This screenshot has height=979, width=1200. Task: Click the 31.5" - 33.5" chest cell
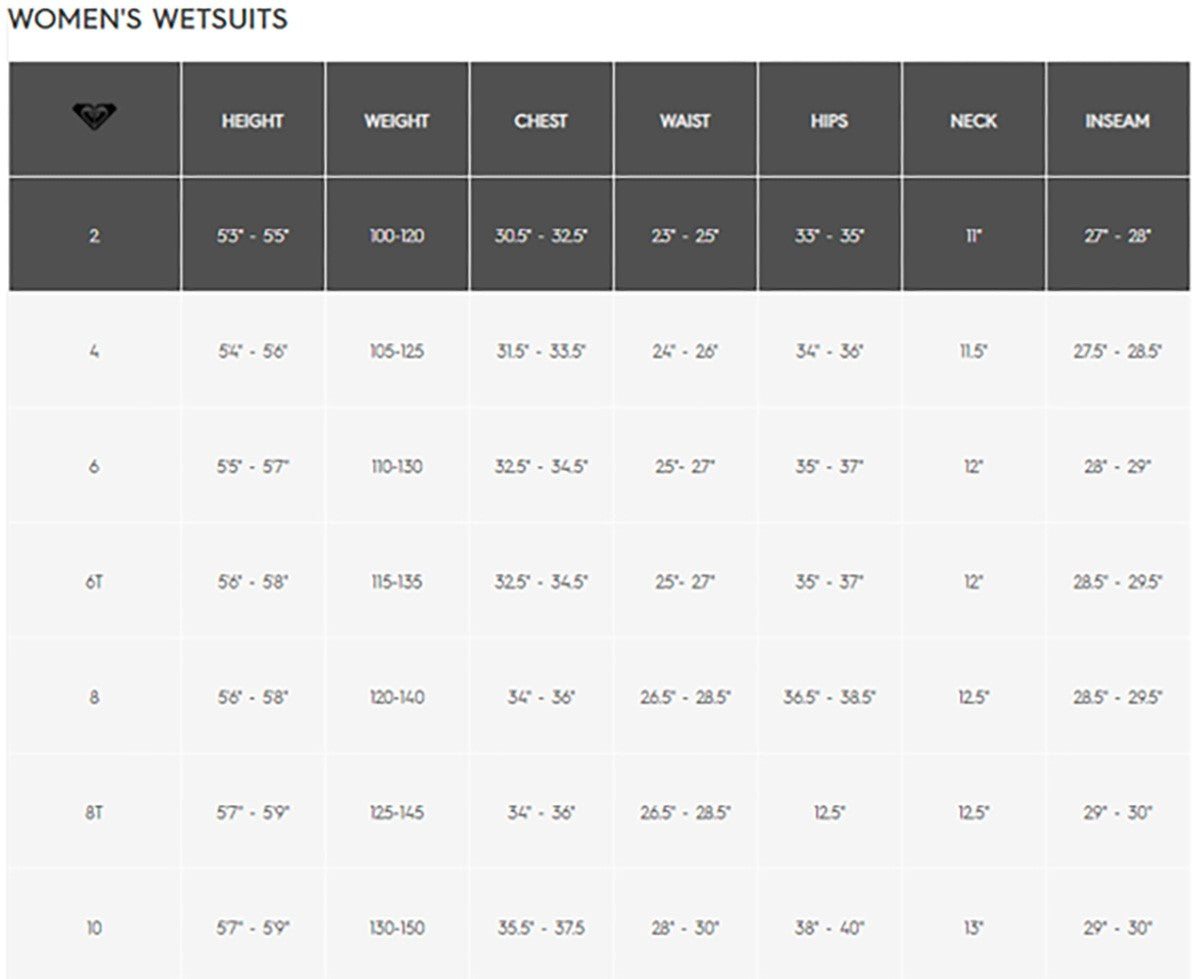coord(541,352)
